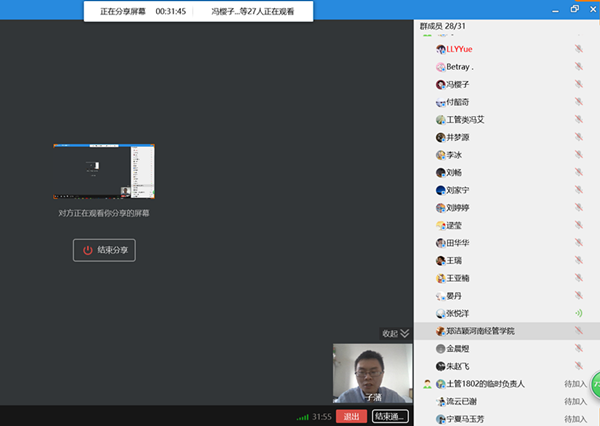Click 田华华's avatar icon
Screen dimensions: 600x426
click(440, 243)
